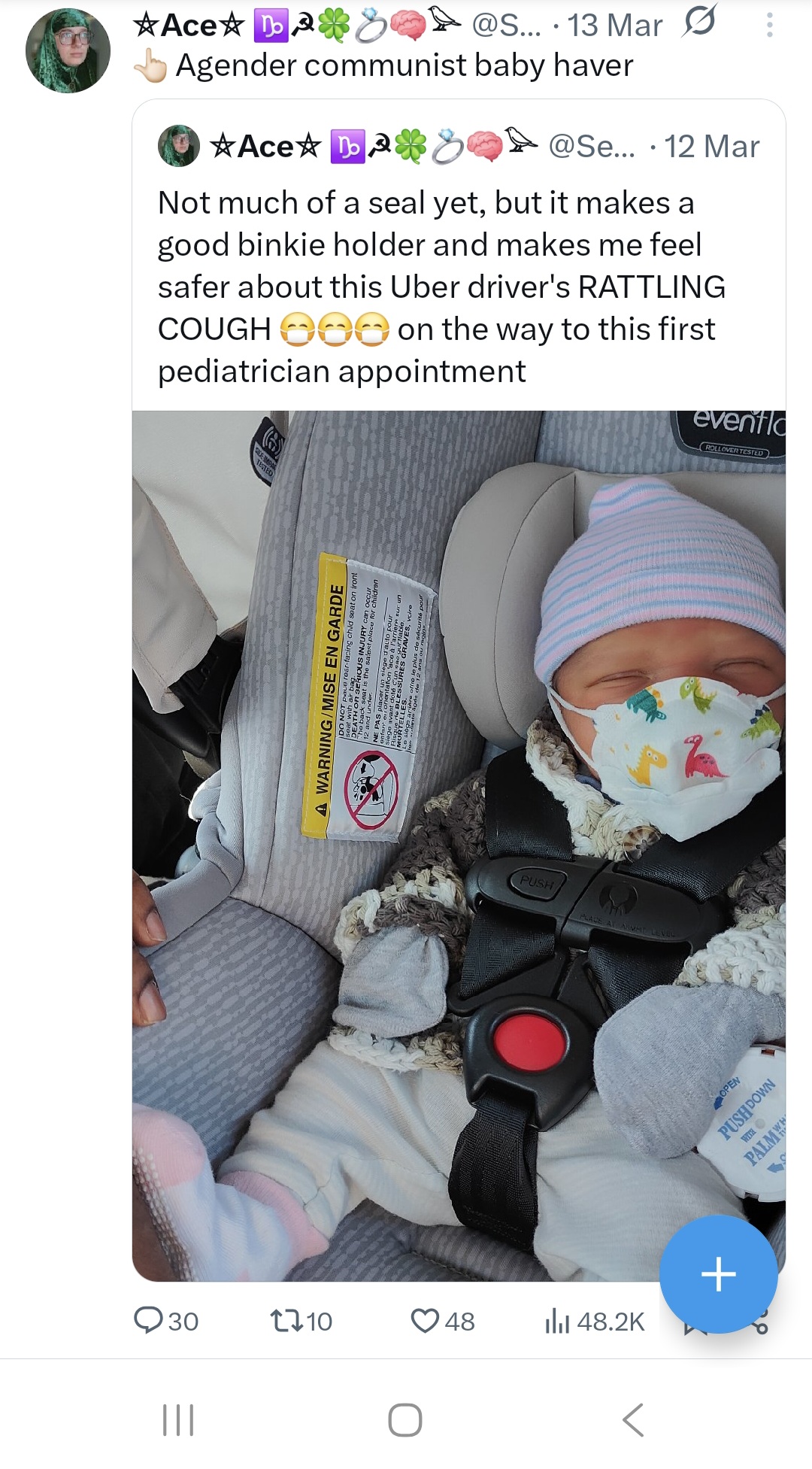Open the 12 Mar quoted timestamp

(x=712, y=146)
